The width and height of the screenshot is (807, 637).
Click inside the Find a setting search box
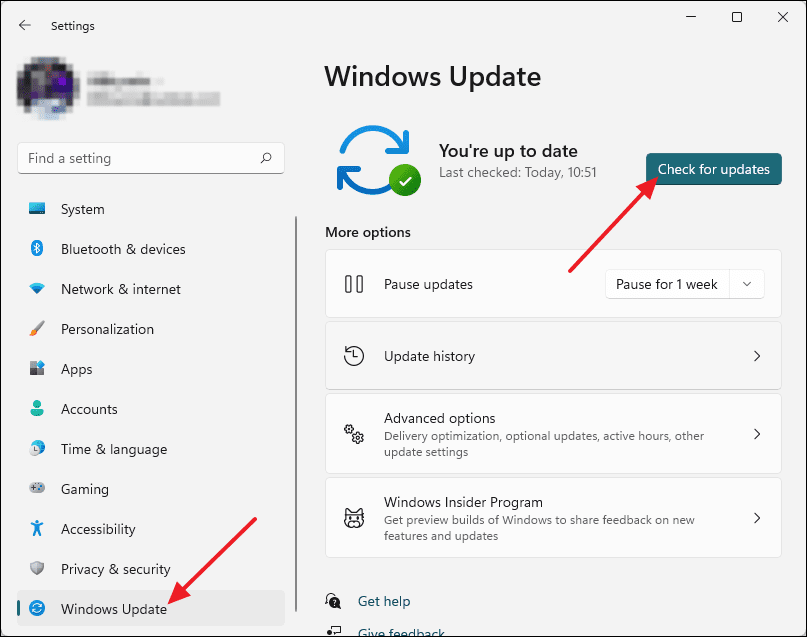[x=150, y=158]
